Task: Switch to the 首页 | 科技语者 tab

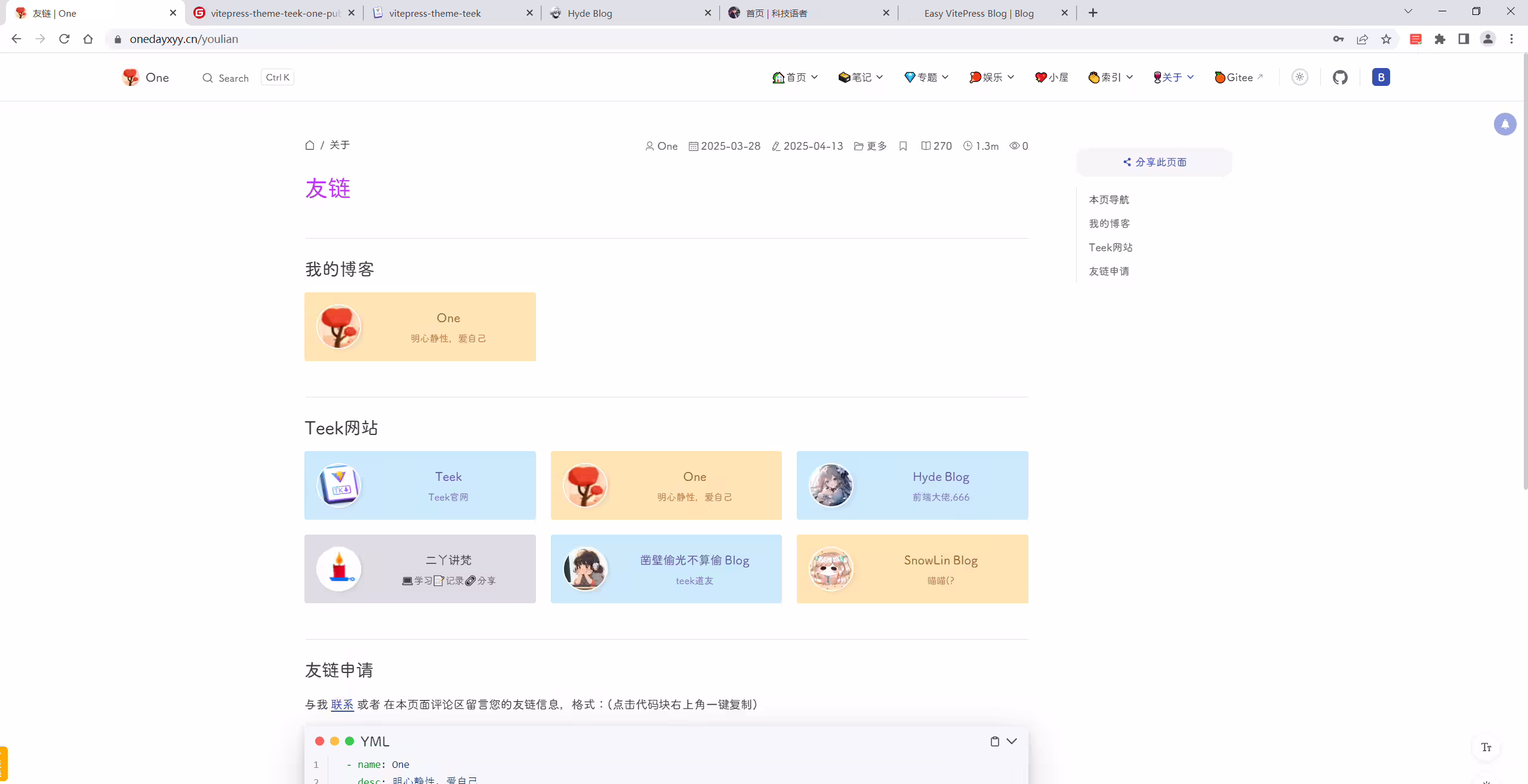Action: 809,13
